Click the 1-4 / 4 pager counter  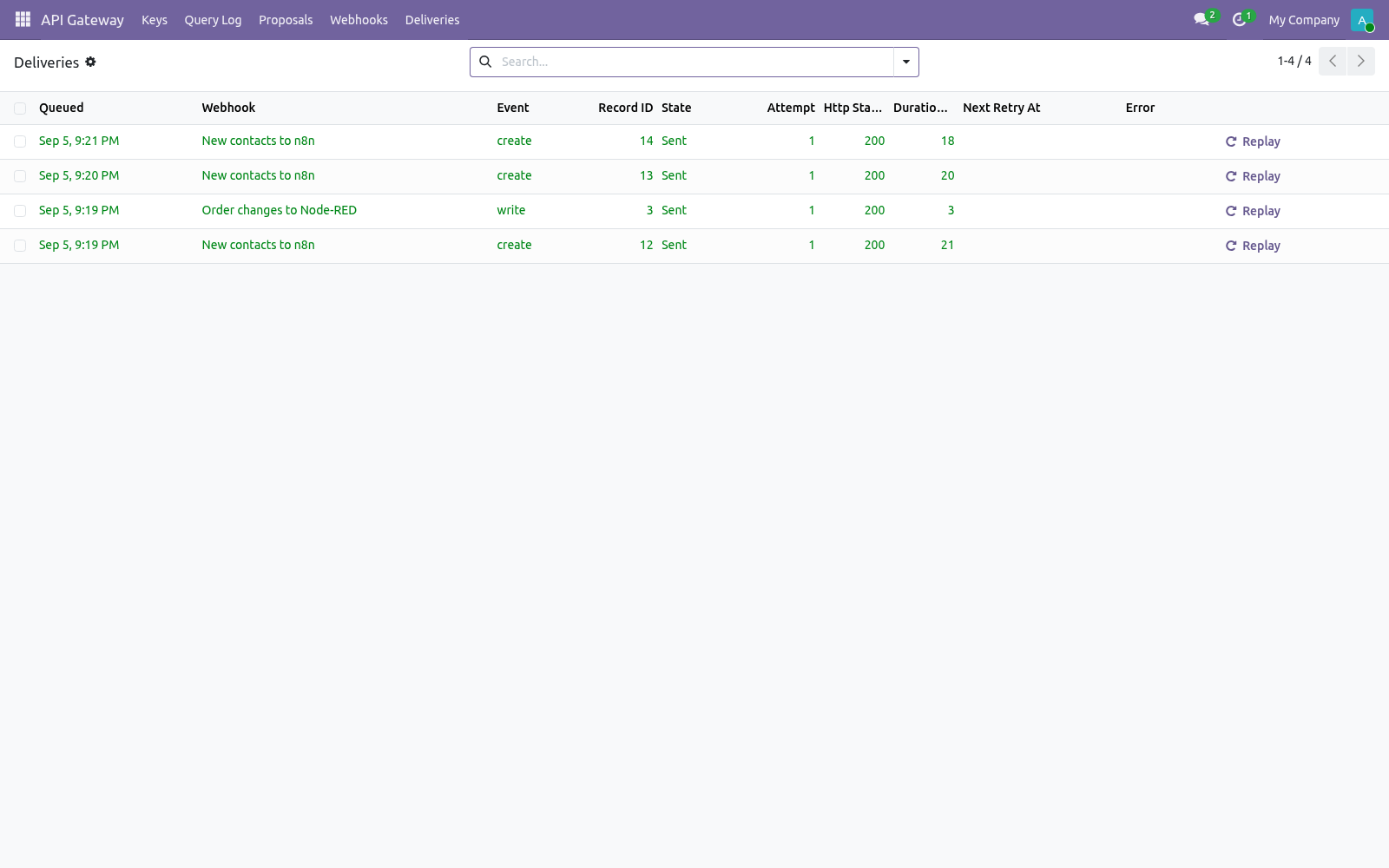(x=1294, y=61)
